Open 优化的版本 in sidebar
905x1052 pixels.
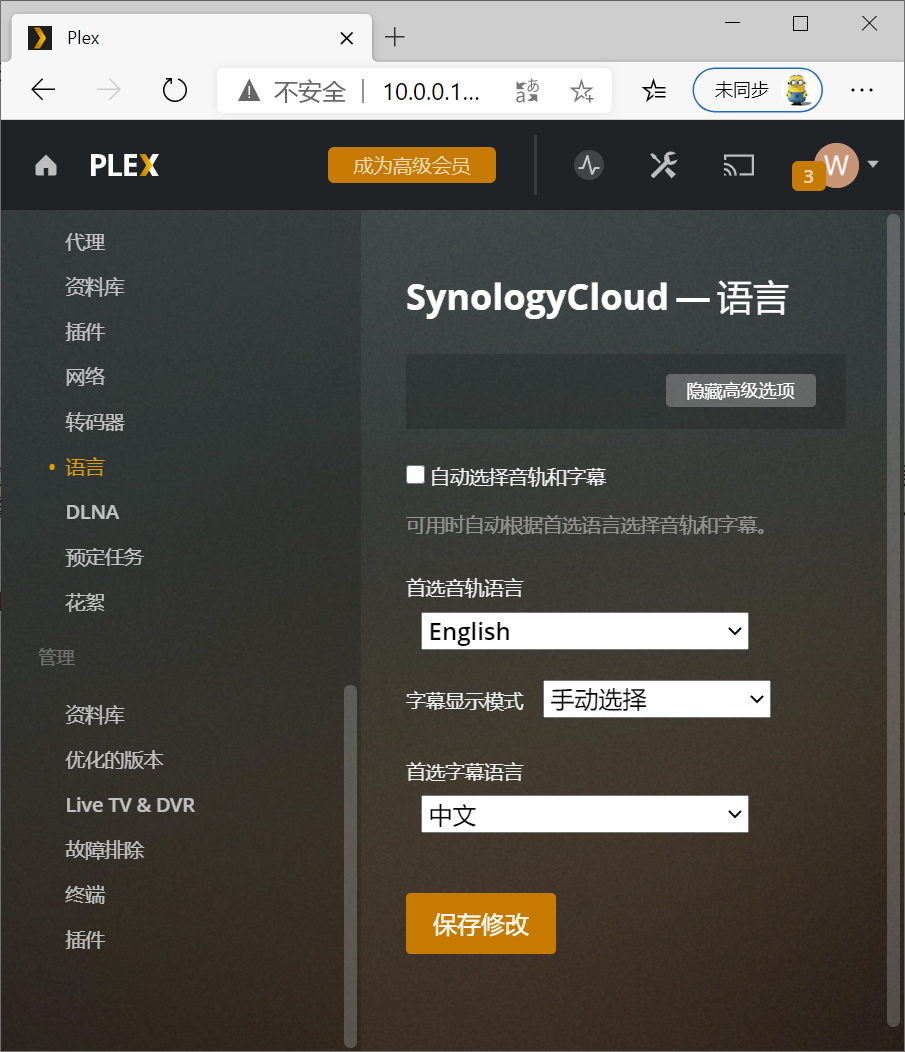tap(114, 759)
